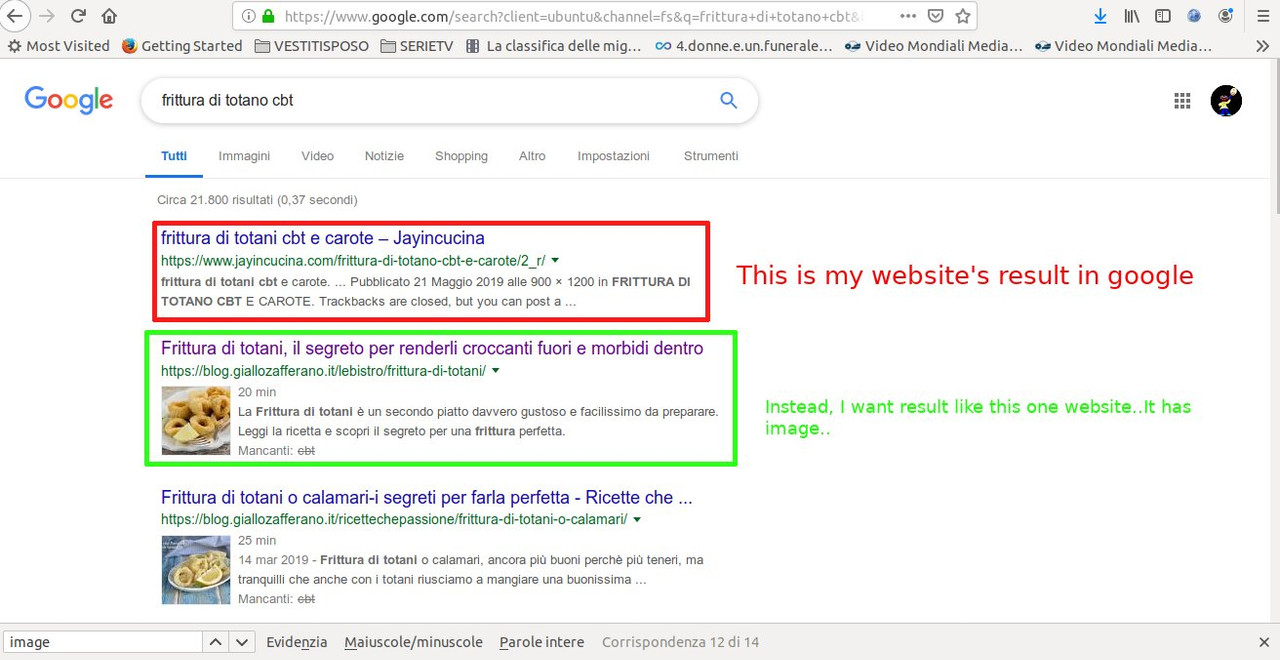Close the find bar

click(x=1264, y=642)
